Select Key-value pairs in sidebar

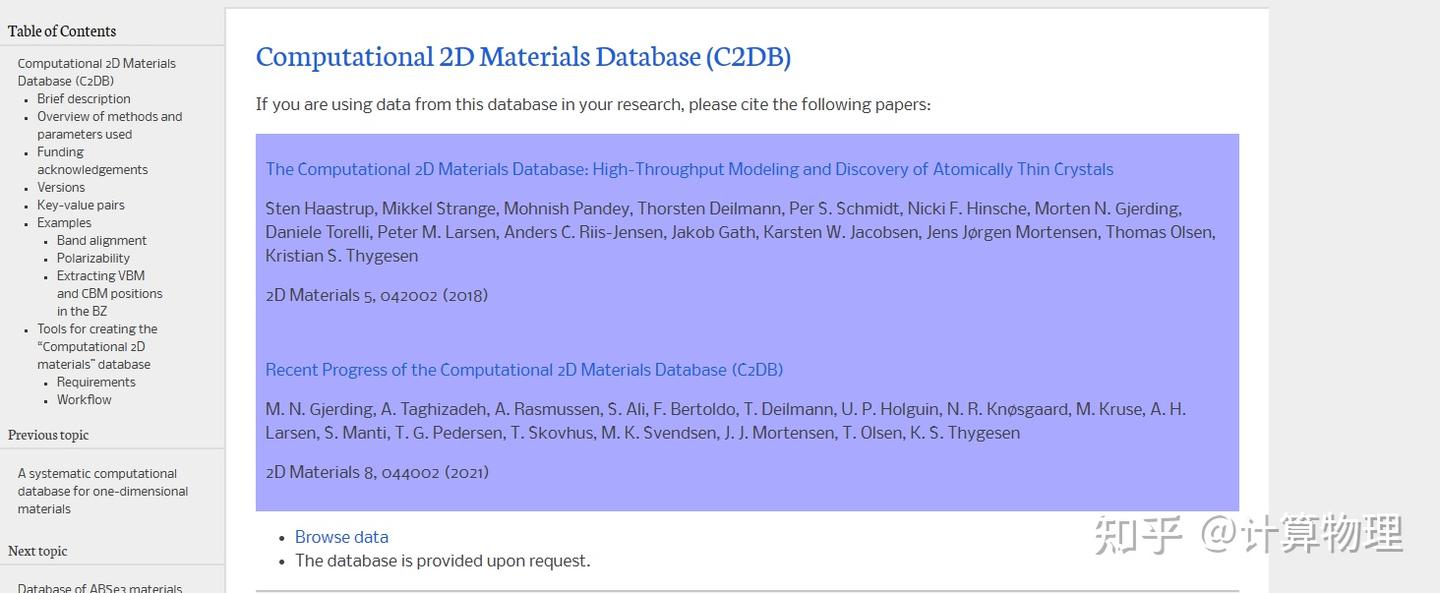pyautogui.click(x=81, y=205)
